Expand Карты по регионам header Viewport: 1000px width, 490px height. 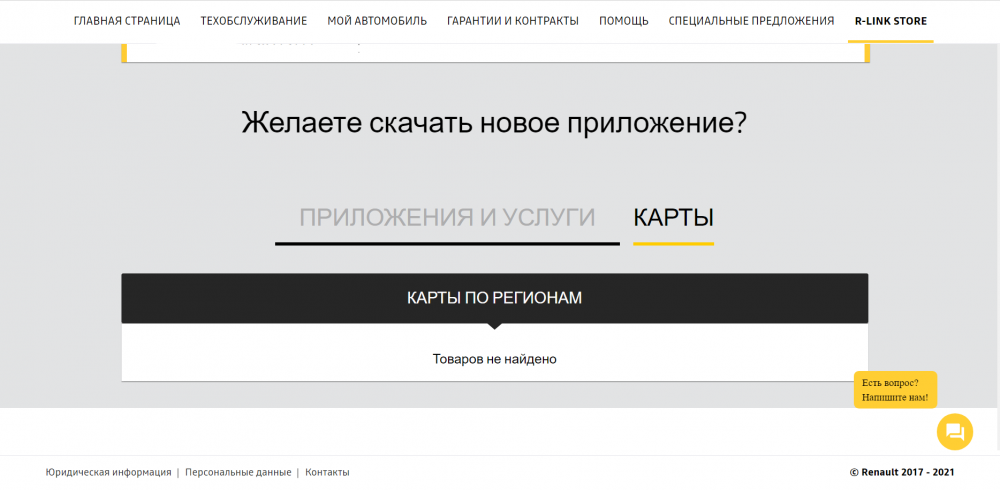tap(494, 298)
